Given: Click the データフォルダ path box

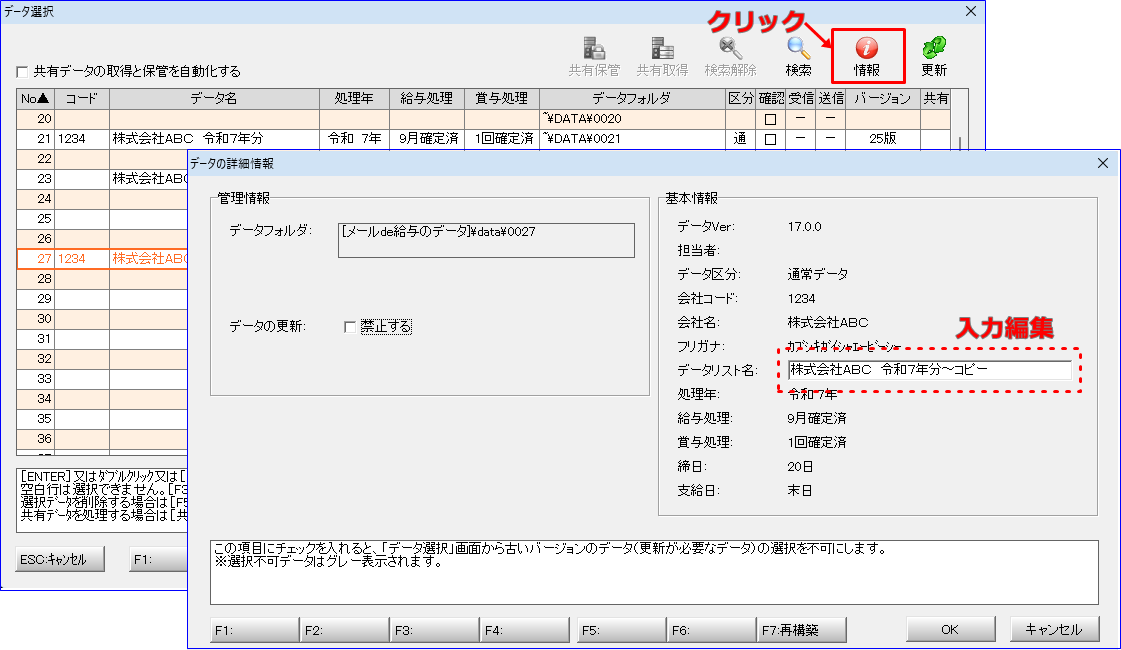Looking at the screenshot, I should pos(486,240).
